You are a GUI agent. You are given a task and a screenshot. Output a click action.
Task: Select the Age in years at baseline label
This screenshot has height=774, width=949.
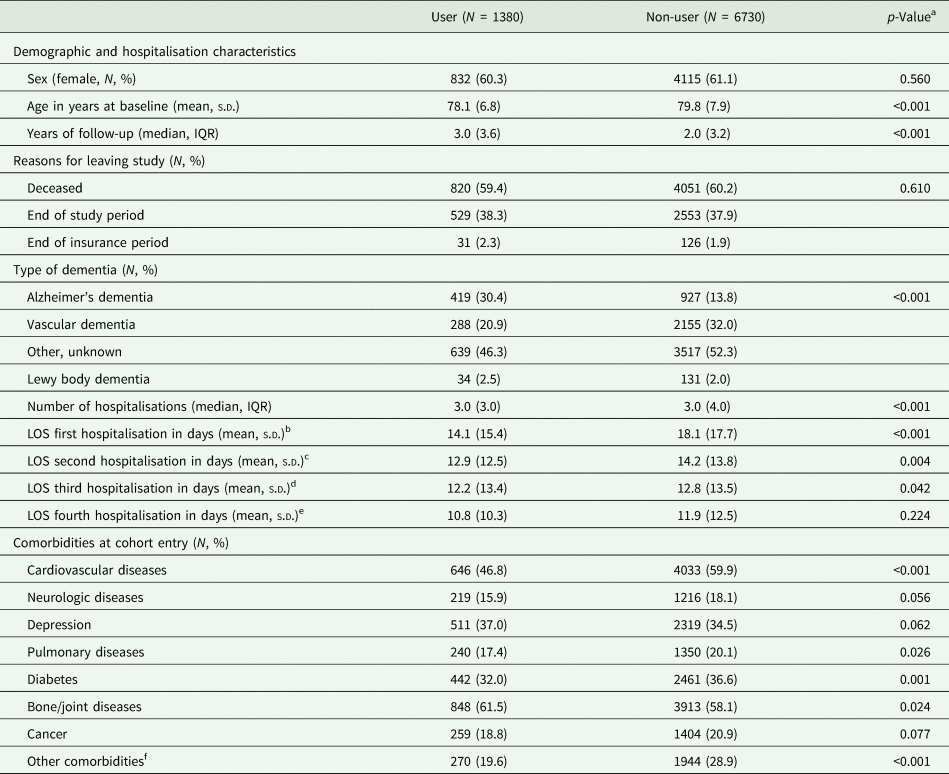[135, 107]
